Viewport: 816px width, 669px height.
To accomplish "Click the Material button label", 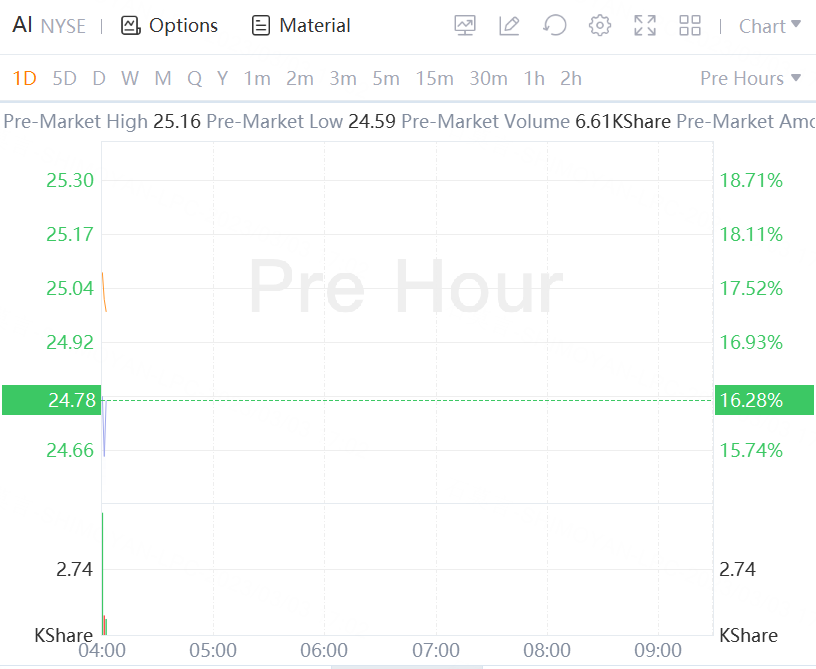I will (315, 26).
